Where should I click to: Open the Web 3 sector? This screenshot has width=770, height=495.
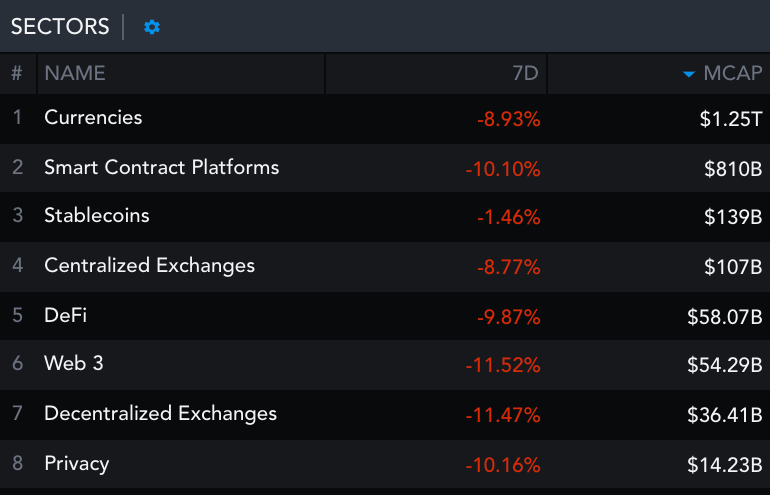click(73, 364)
